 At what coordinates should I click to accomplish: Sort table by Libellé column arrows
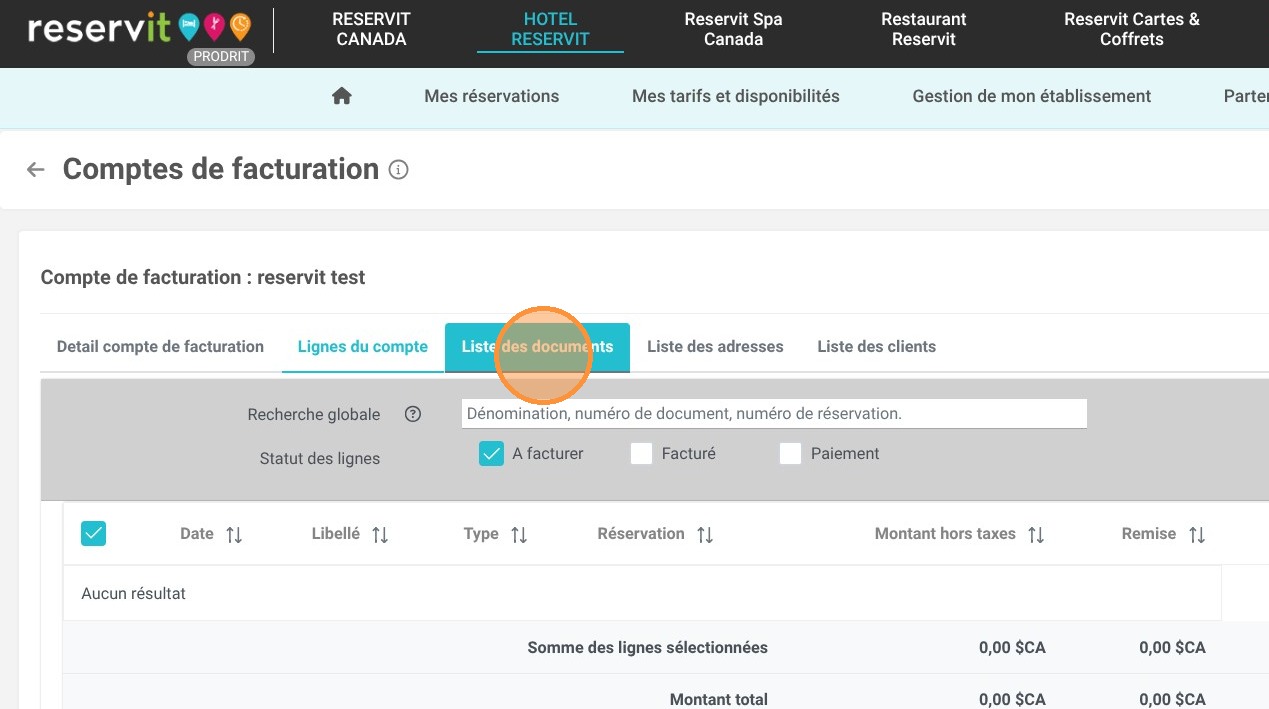[380, 535]
